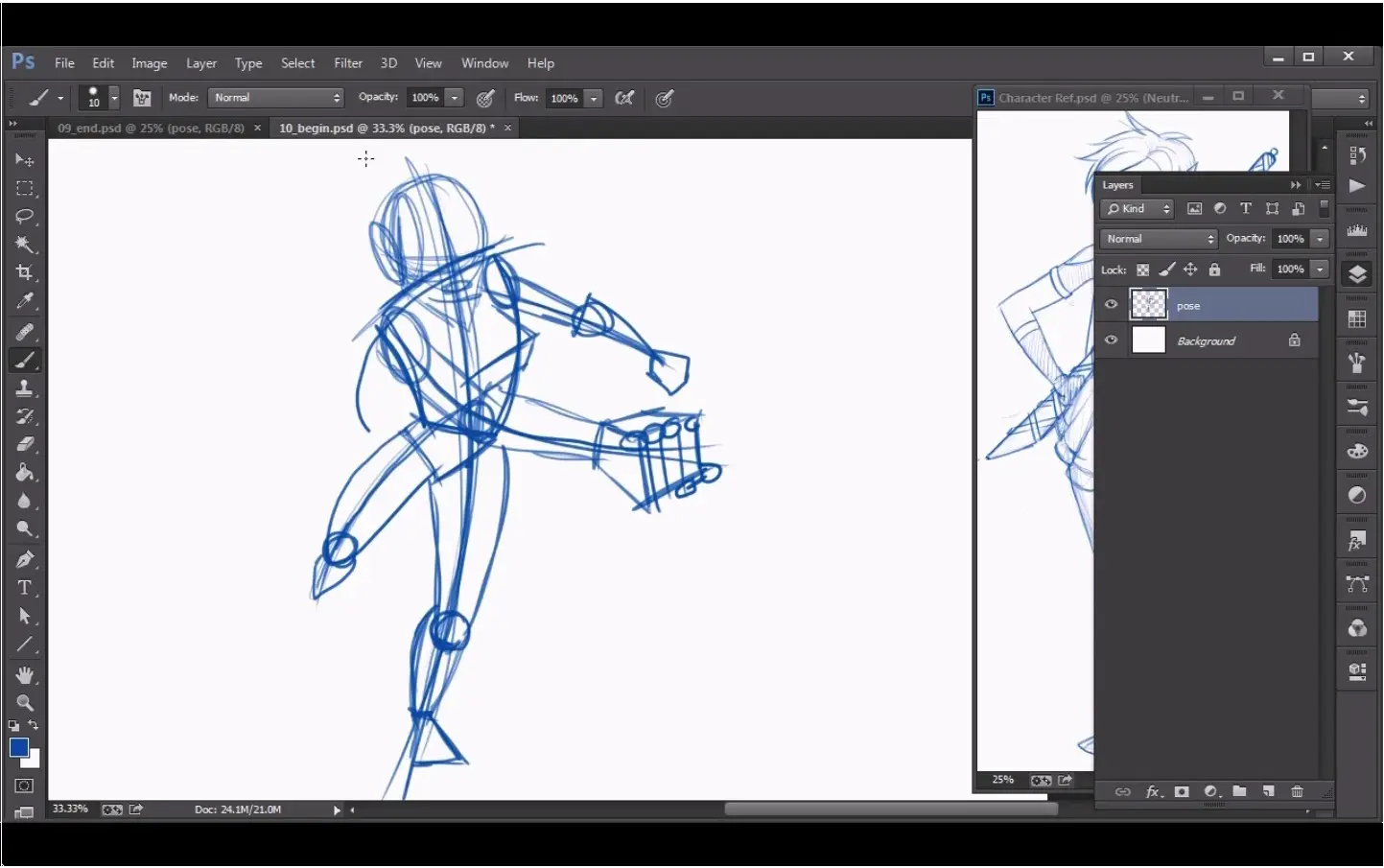The image size is (1384, 868).
Task: Open the layer Opacity slider dropdown
Action: [1320, 239]
